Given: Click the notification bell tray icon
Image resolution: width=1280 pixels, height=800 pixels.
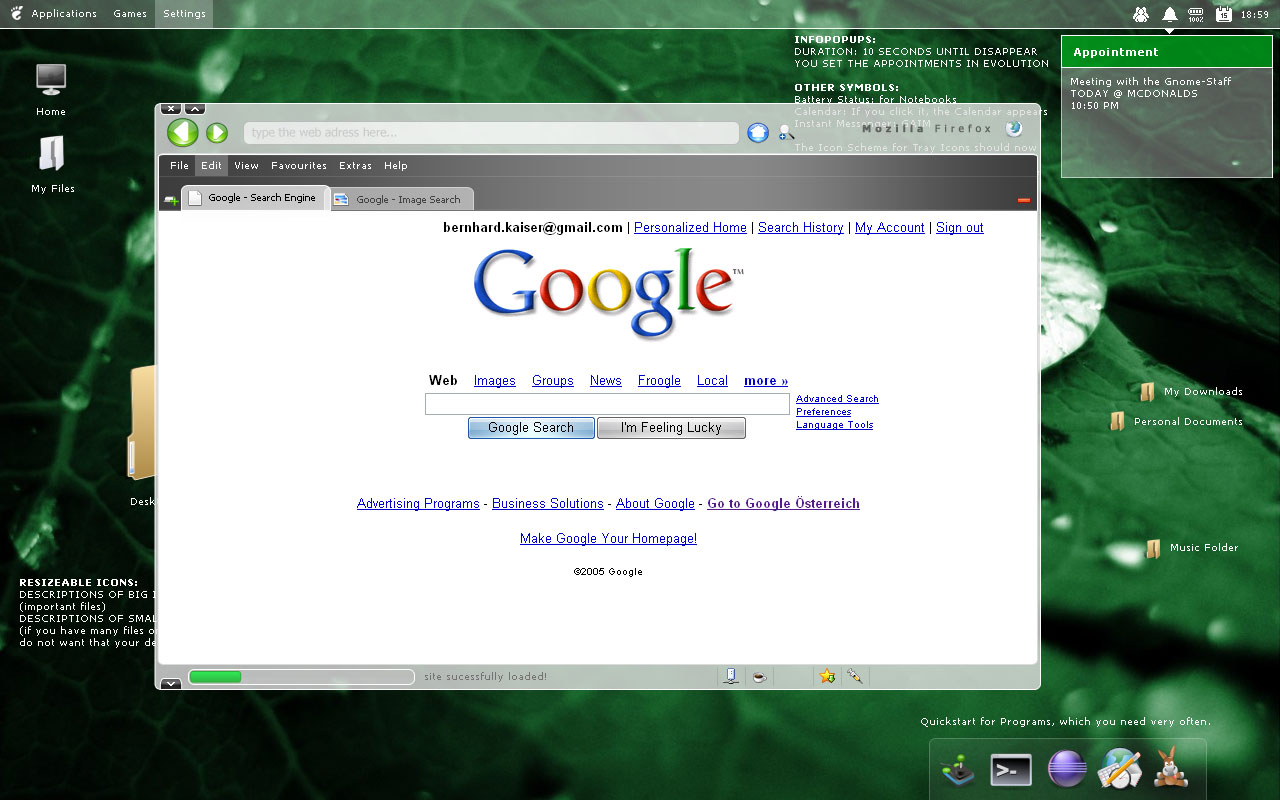Looking at the screenshot, I should point(1169,14).
